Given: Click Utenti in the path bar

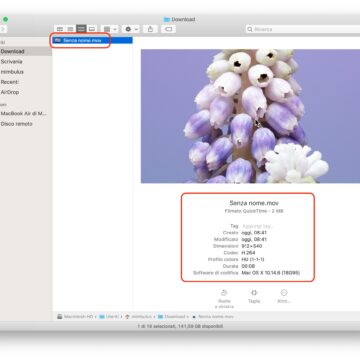Looking at the screenshot, I should [x=109, y=316].
